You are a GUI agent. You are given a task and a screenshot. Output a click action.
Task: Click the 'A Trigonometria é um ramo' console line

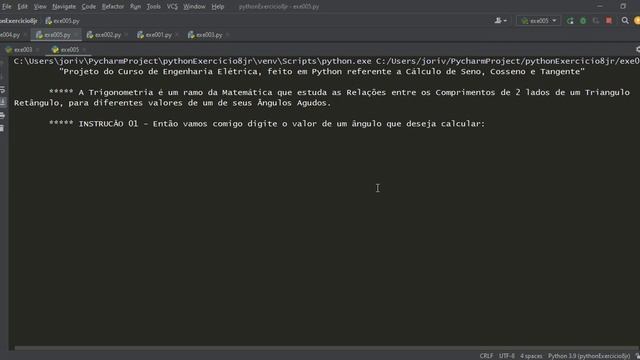point(339,93)
